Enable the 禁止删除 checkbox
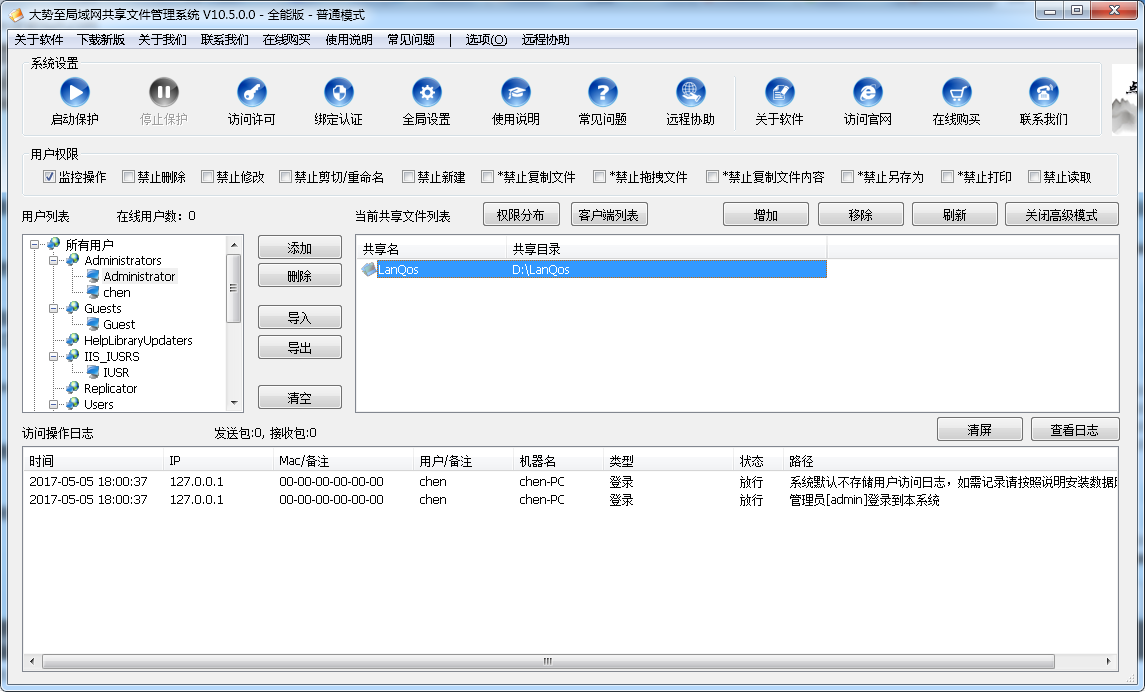Screen dimensions: 1145x692 [128, 177]
